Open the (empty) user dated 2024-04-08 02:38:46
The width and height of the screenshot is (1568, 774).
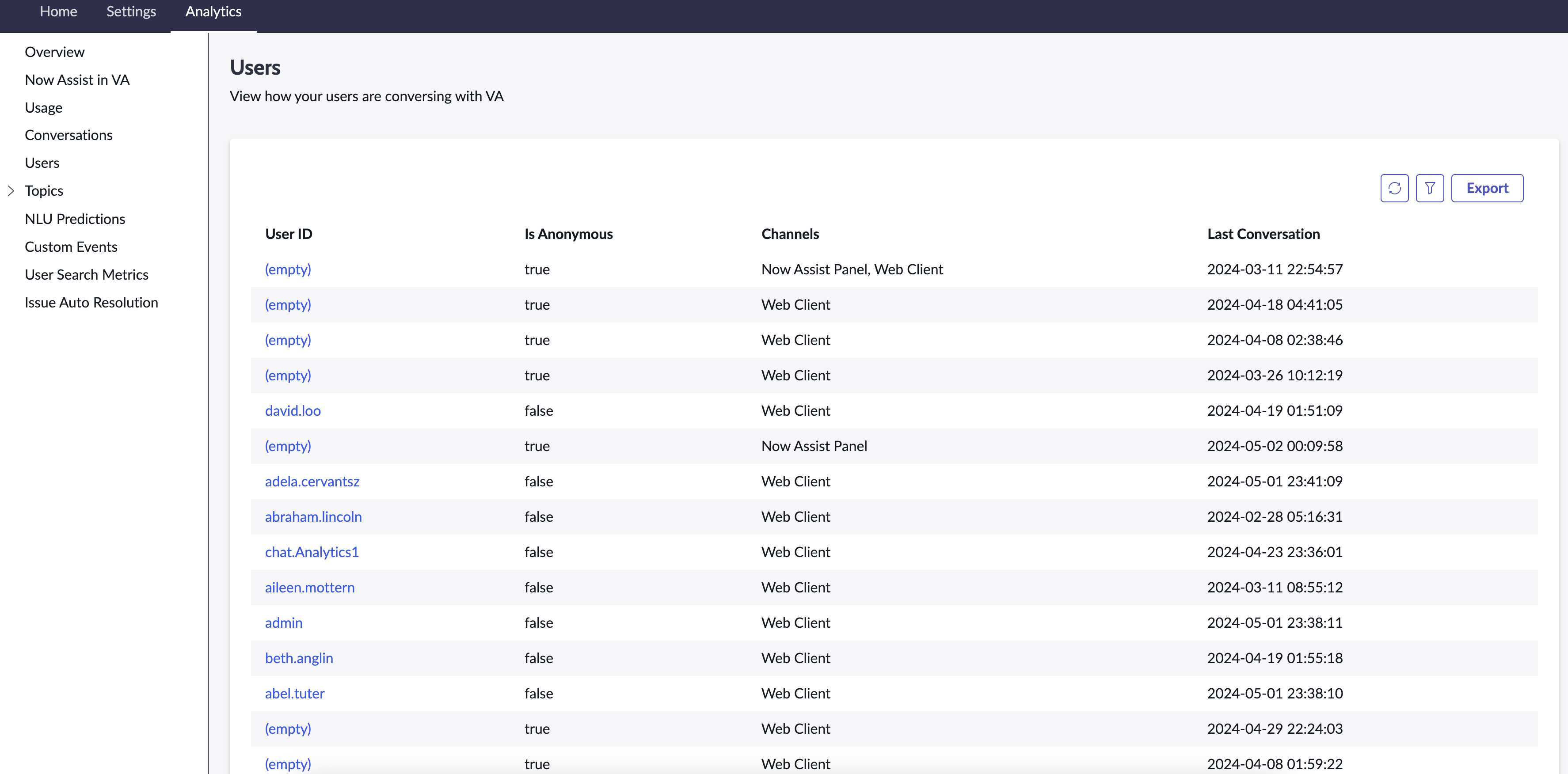coord(288,340)
